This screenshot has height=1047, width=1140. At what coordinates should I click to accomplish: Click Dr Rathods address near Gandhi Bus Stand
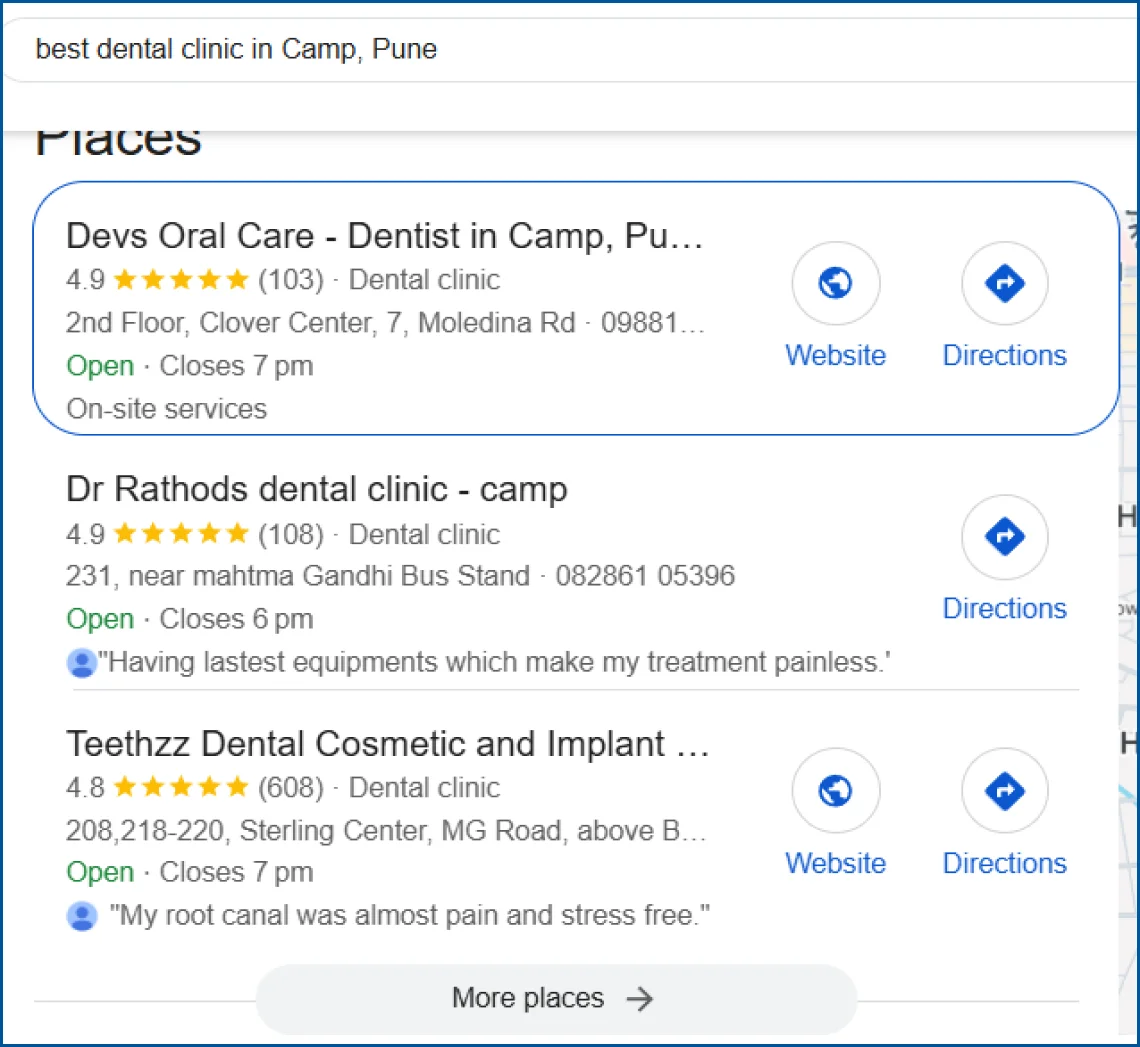(x=298, y=576)
